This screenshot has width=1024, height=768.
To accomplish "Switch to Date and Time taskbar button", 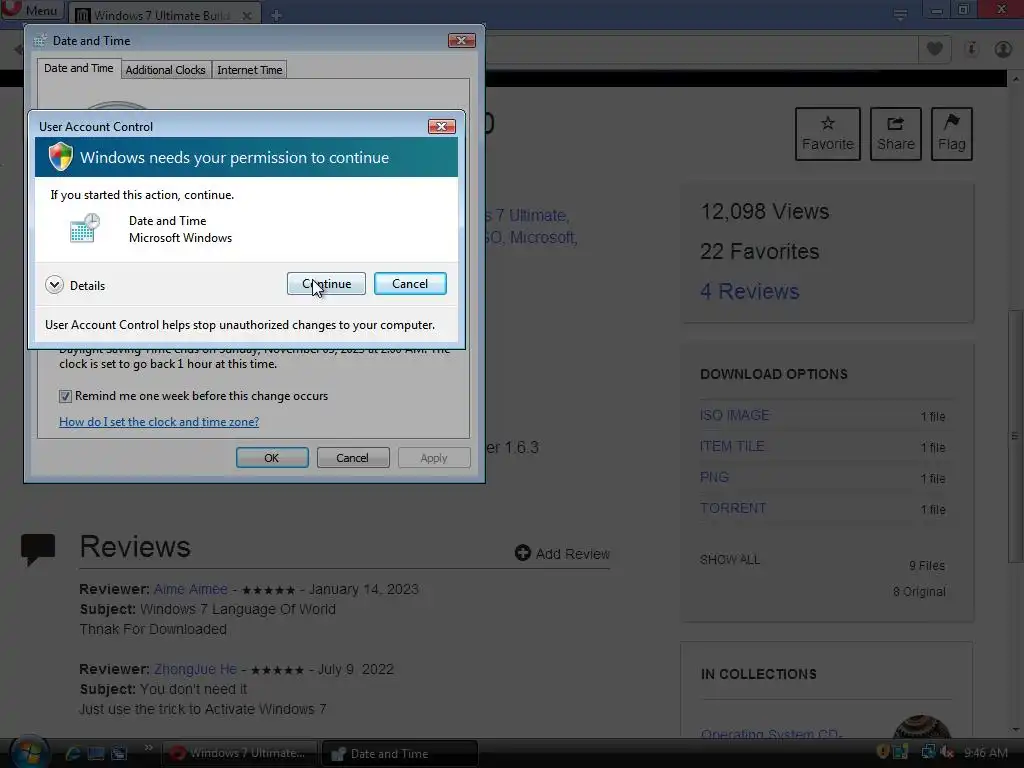I will [400, 753].
